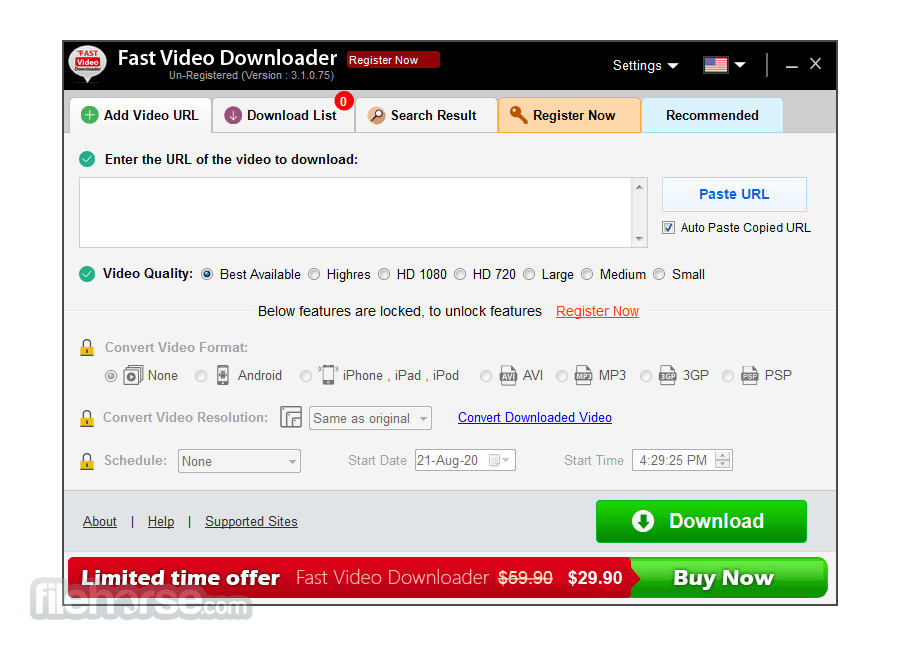
Task: Click the Convert Video Resolution icon
Action: 291,418
